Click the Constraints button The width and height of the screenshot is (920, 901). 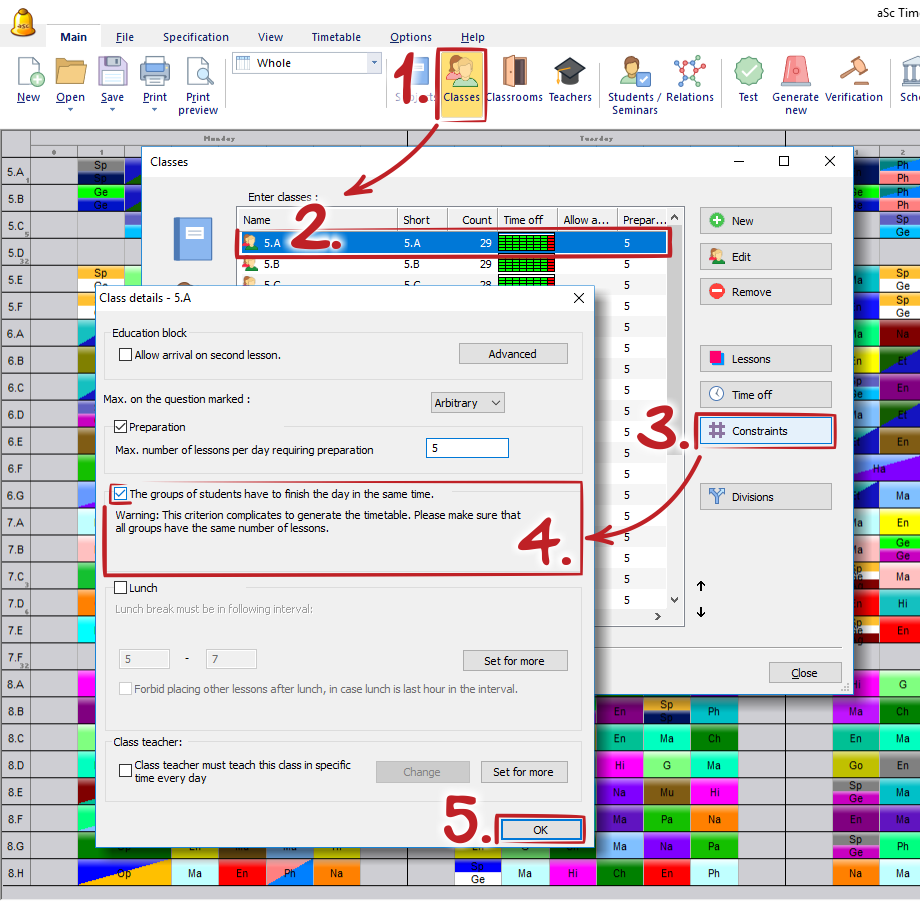point(766,431)
